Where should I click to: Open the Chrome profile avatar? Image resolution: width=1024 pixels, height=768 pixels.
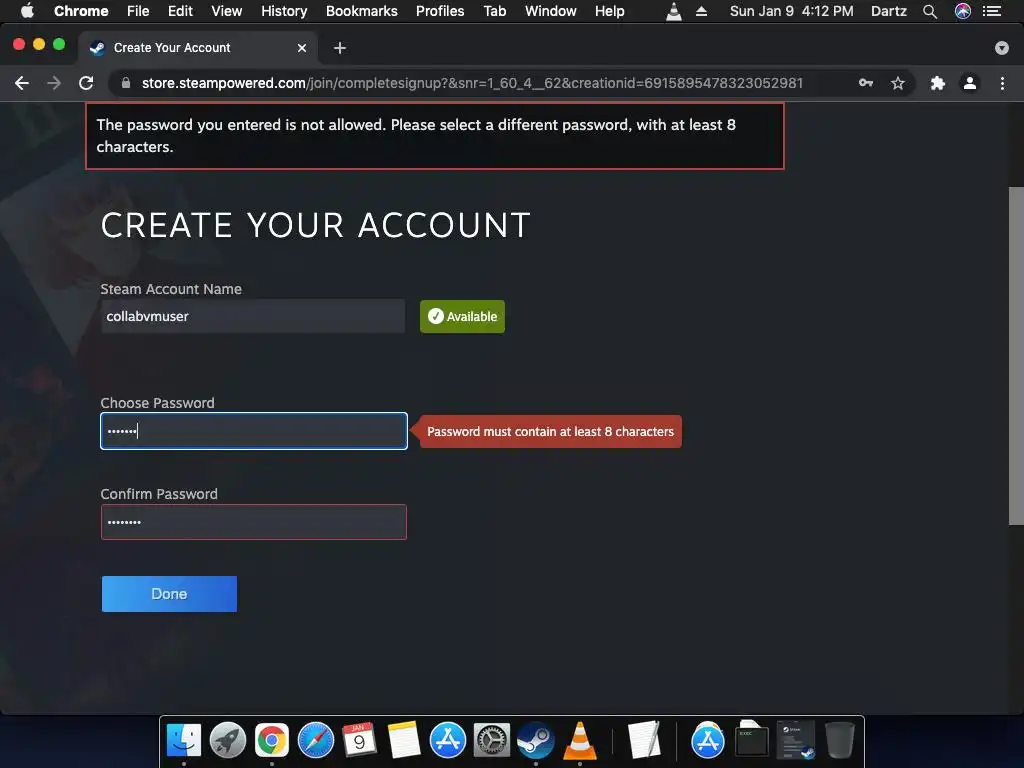point(970,83)
